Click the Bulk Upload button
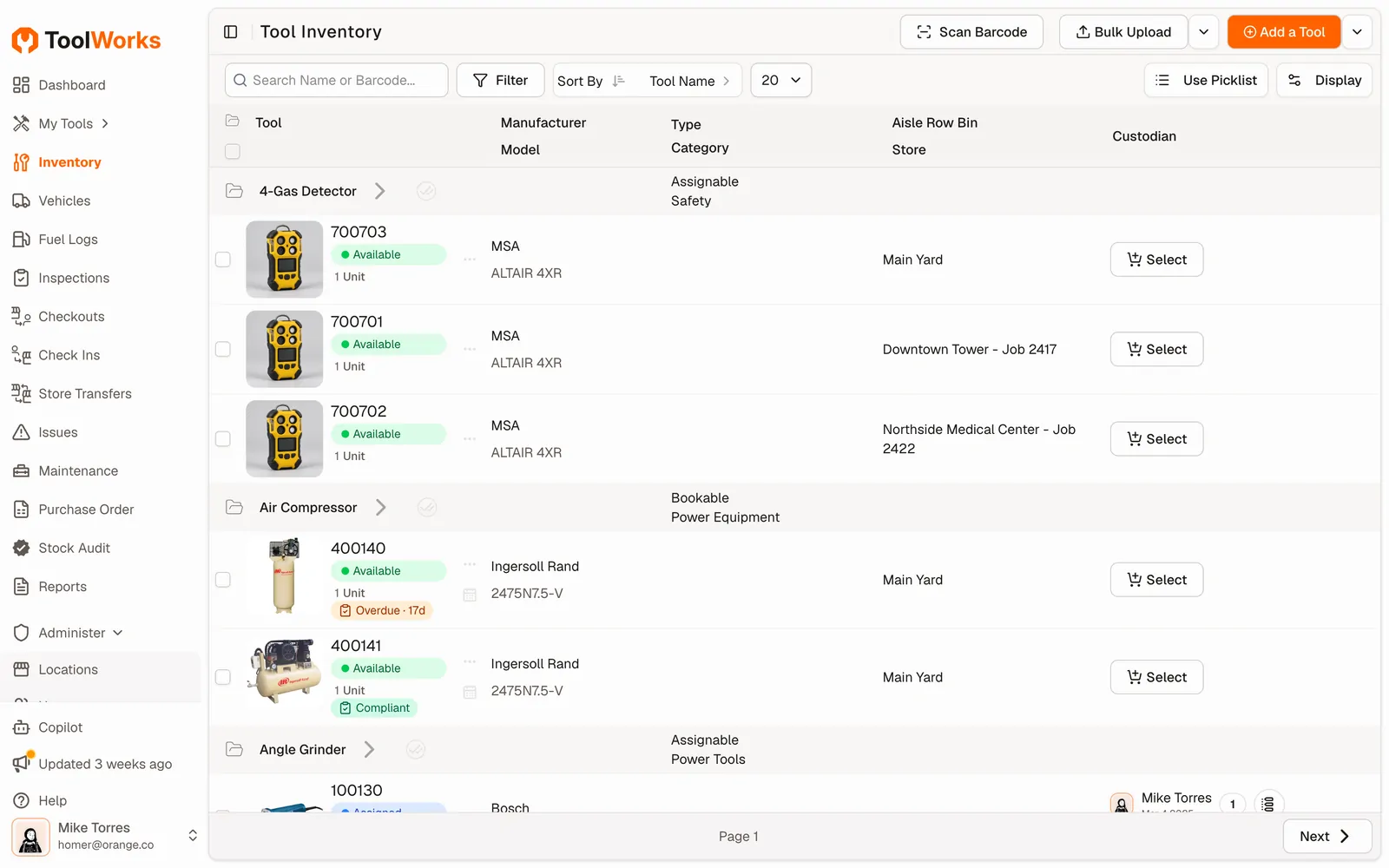Image resolution: width=1389 pixels, height=868 pixels. (x=1123, y=32)
